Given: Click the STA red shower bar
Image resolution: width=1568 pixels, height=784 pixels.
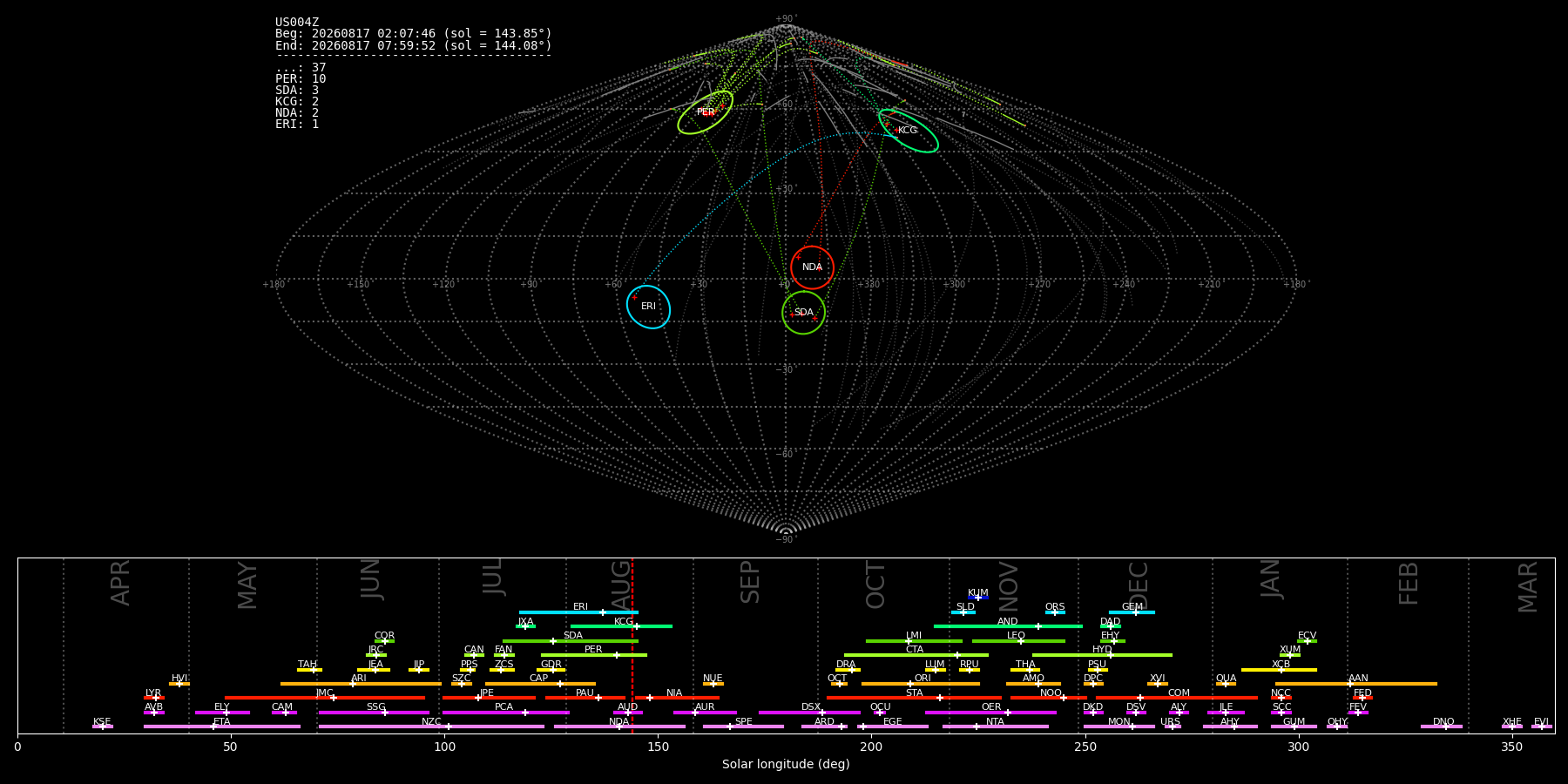Looking at the screenshot, I should coord(914,698).
